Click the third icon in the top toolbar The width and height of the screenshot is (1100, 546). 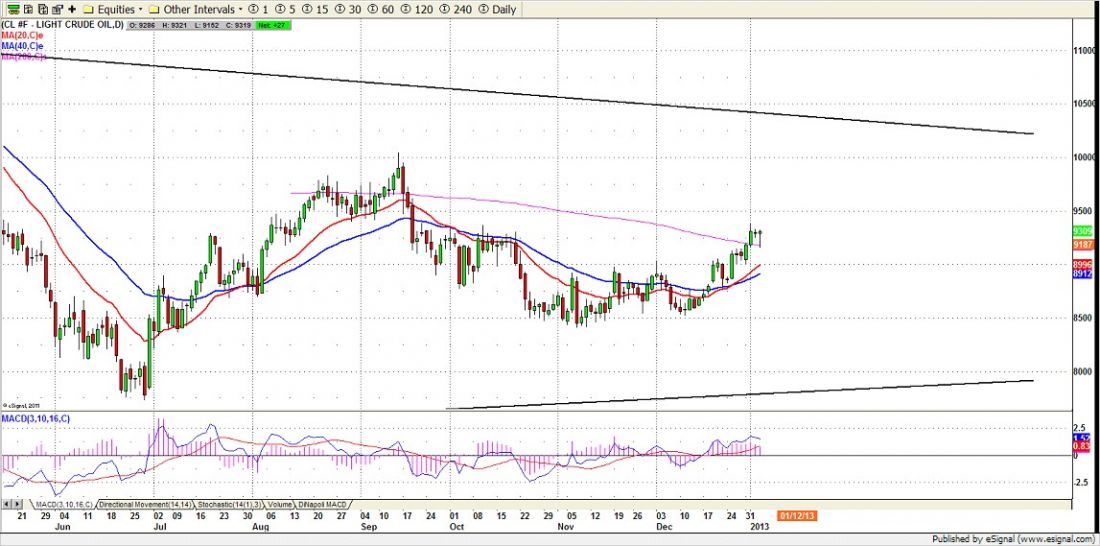pyautogui.click(x=41, y=9)
